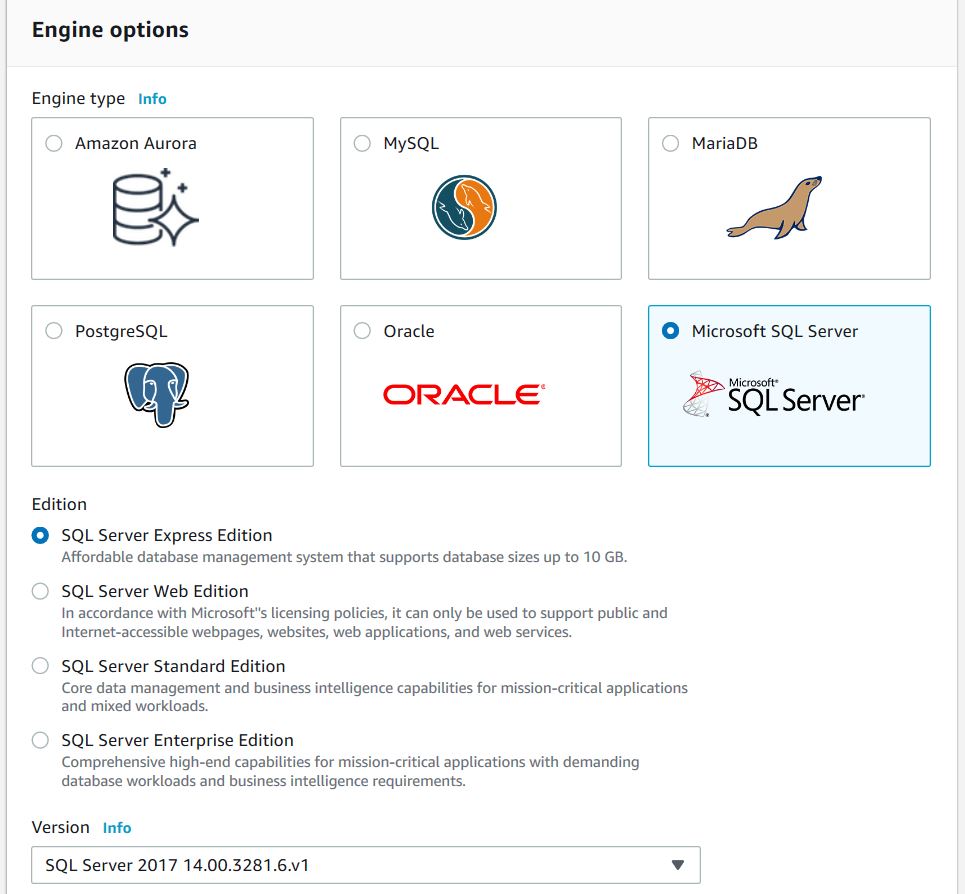Click the Oracle card label

409,331
